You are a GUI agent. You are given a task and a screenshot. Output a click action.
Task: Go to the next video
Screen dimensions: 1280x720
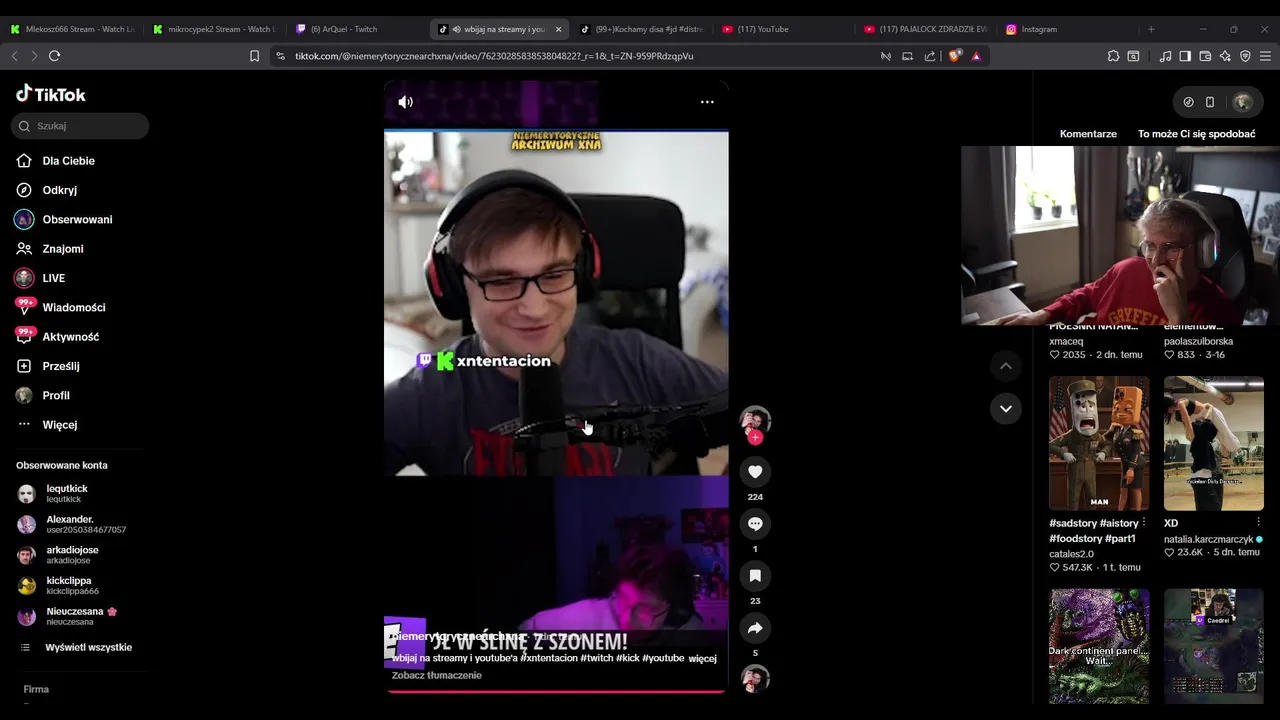(x=1006, y=408)
